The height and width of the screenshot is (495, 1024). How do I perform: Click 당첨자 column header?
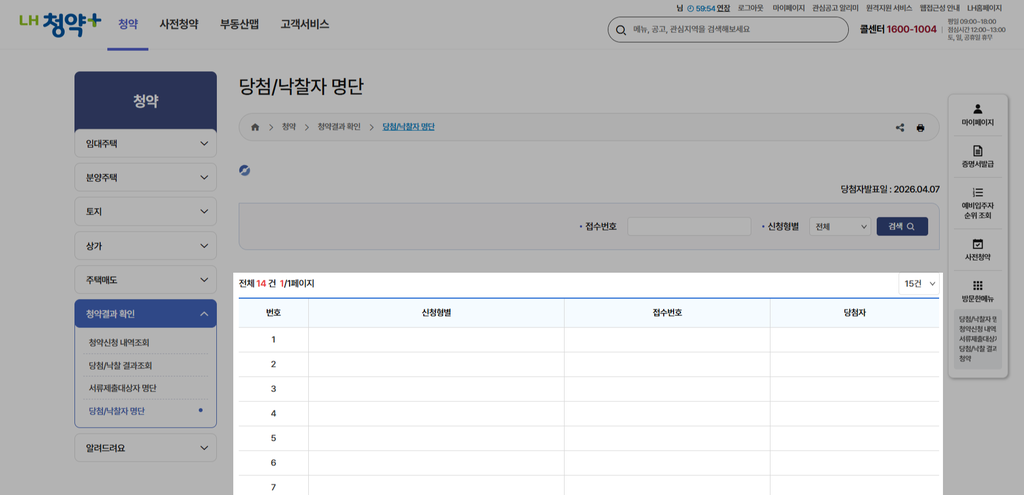[x=855, y=313]
